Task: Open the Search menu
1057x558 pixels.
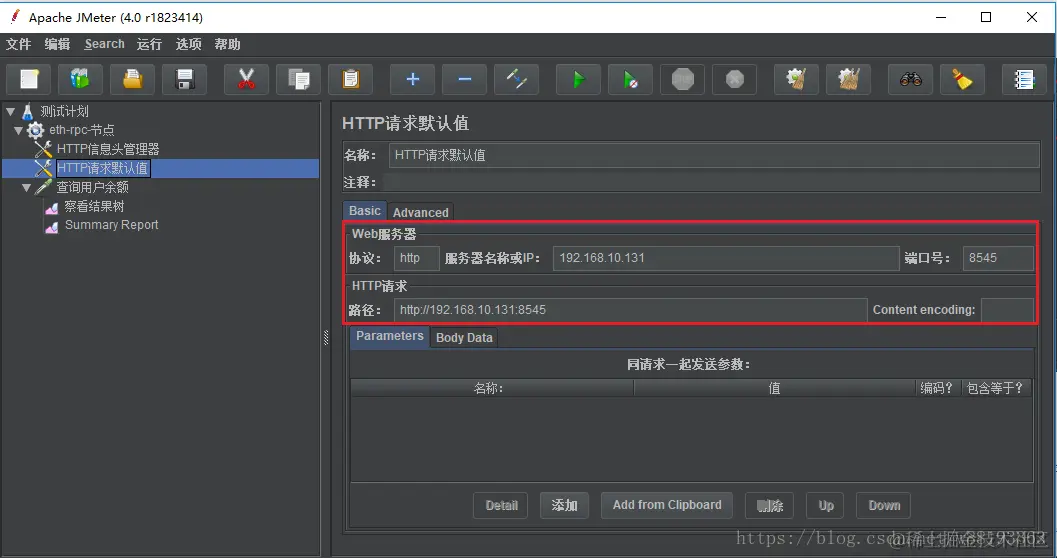Action: [104, 44]
